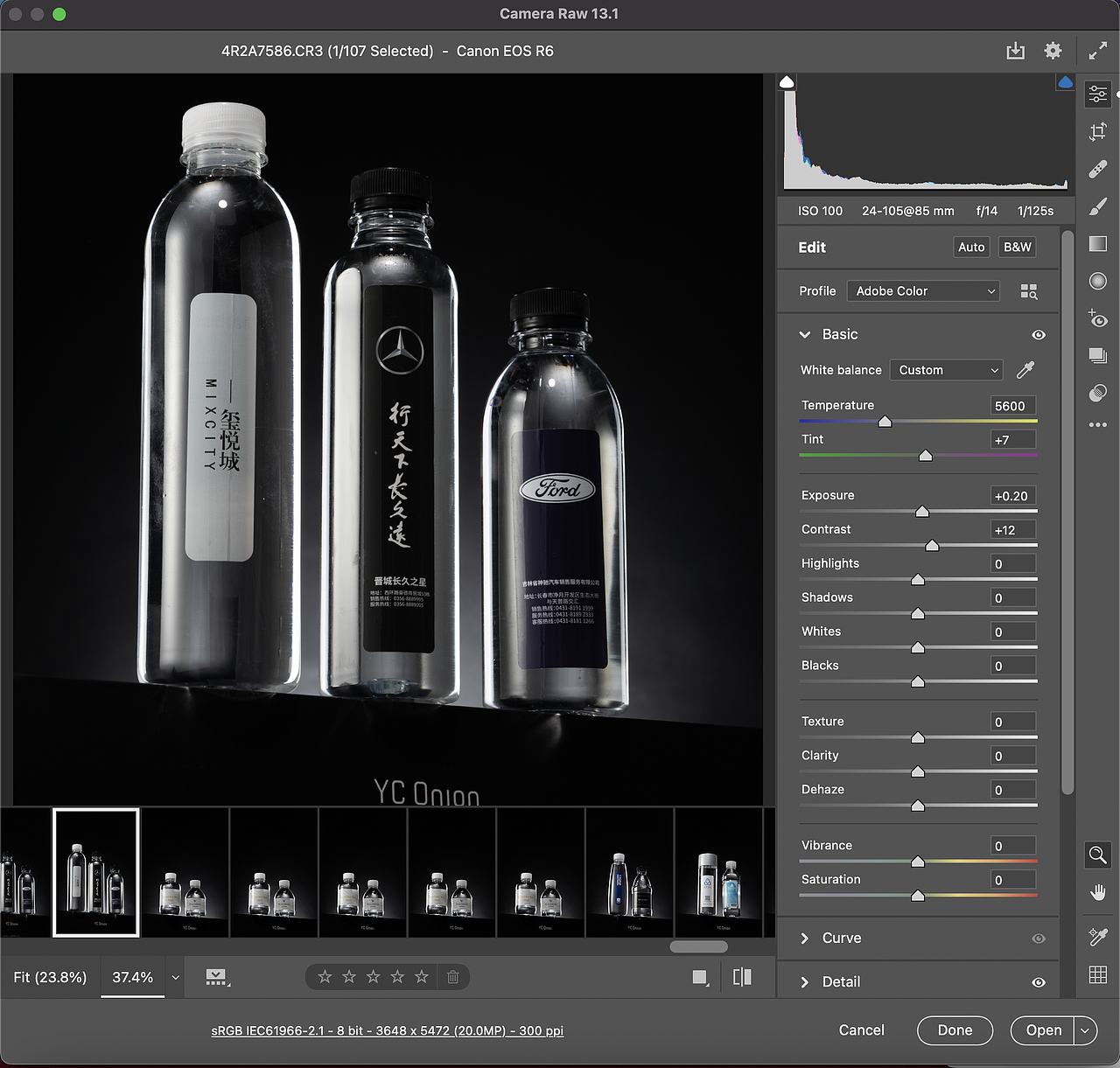
Task: Select the Hand tool
Action: 1098,893
